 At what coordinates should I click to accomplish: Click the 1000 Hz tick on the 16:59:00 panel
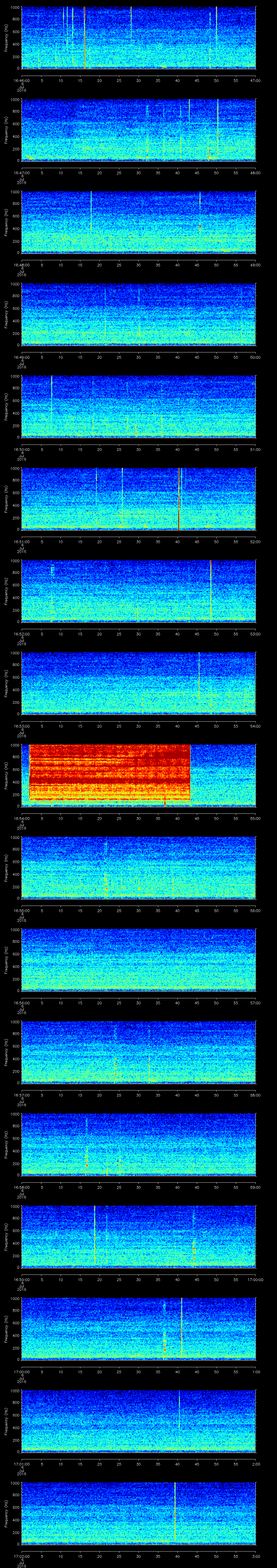click(15, 1207)
